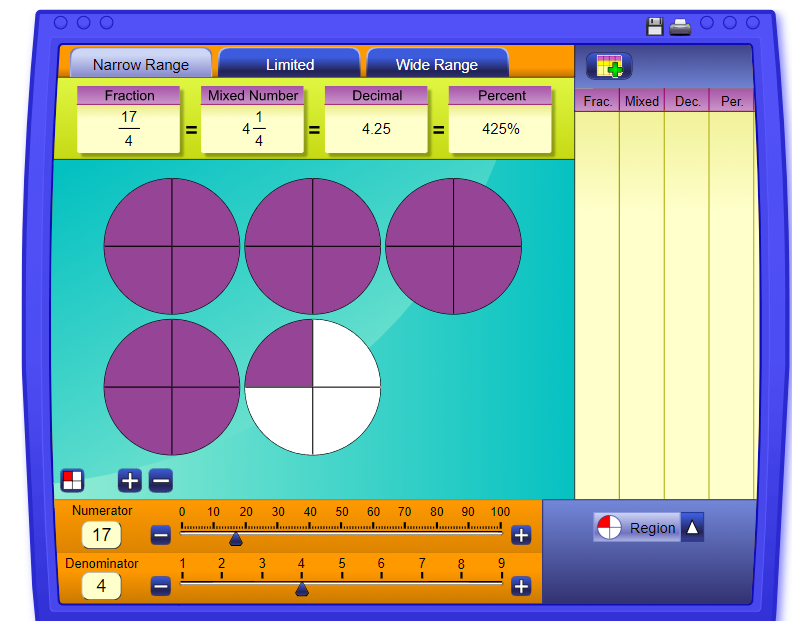Click minus icon below the circles

click(x=161, y=480)
